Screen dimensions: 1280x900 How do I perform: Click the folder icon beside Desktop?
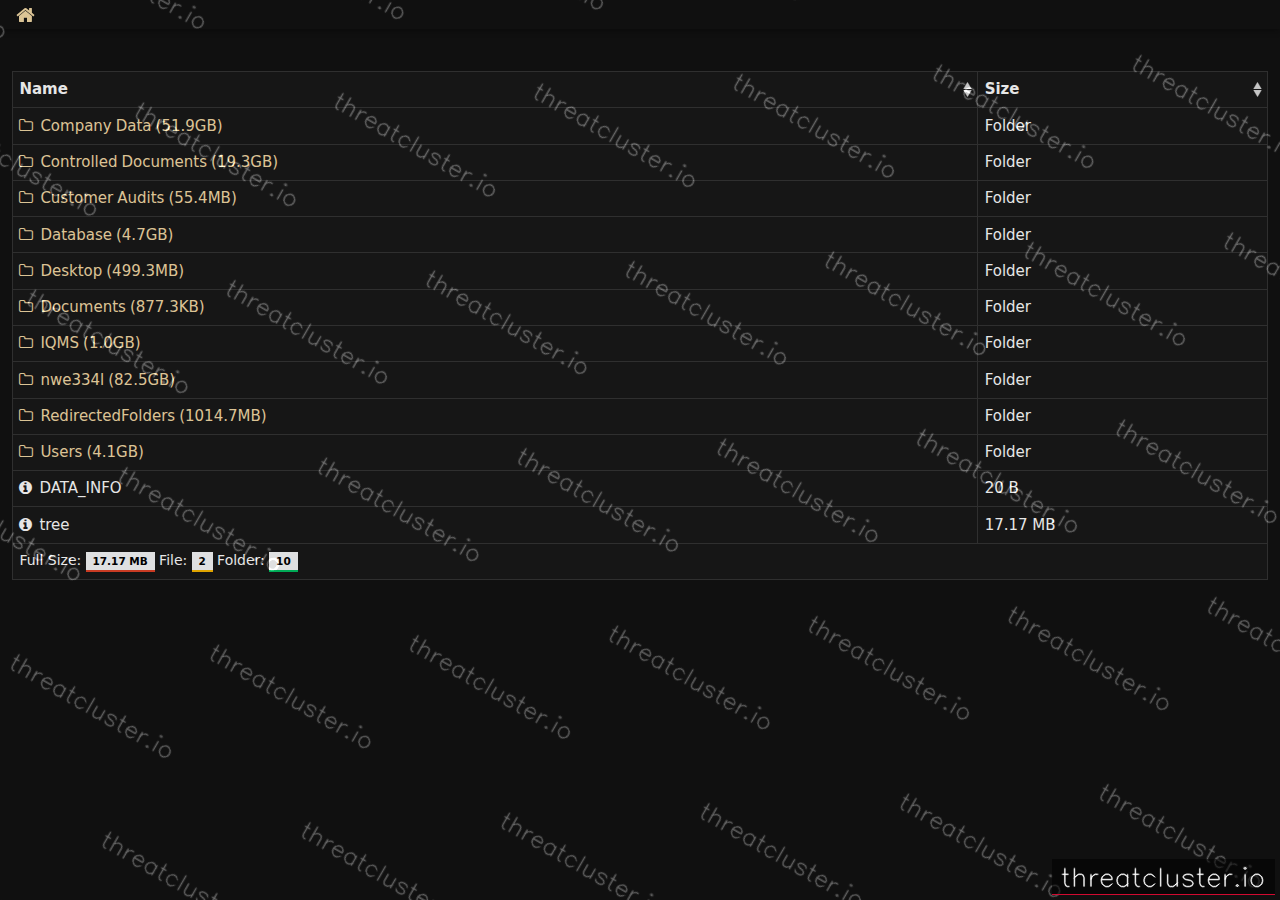pyautogui.click(x=26, y=271)
